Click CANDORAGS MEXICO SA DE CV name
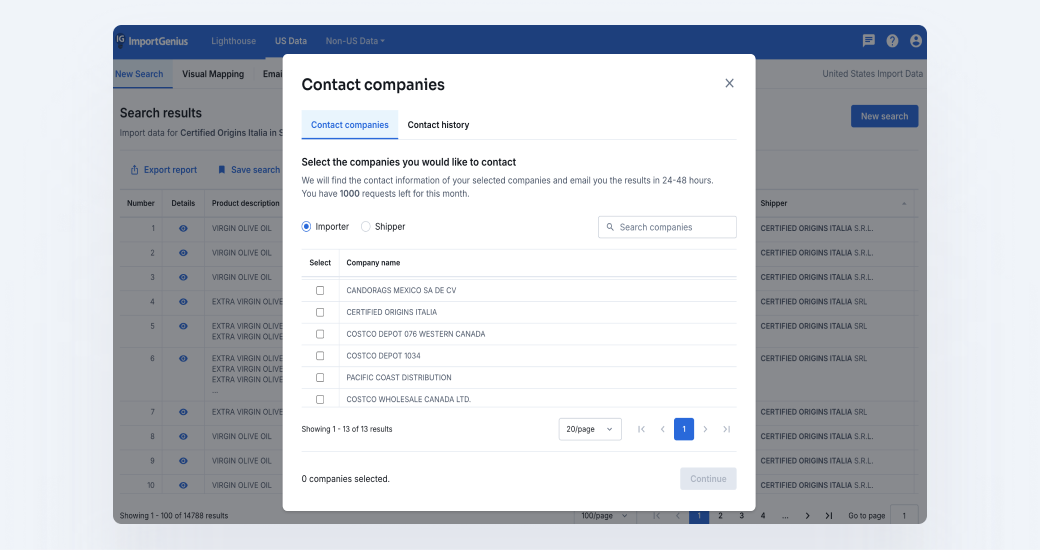The image size is (1040, 550). [x=401, y=291]
